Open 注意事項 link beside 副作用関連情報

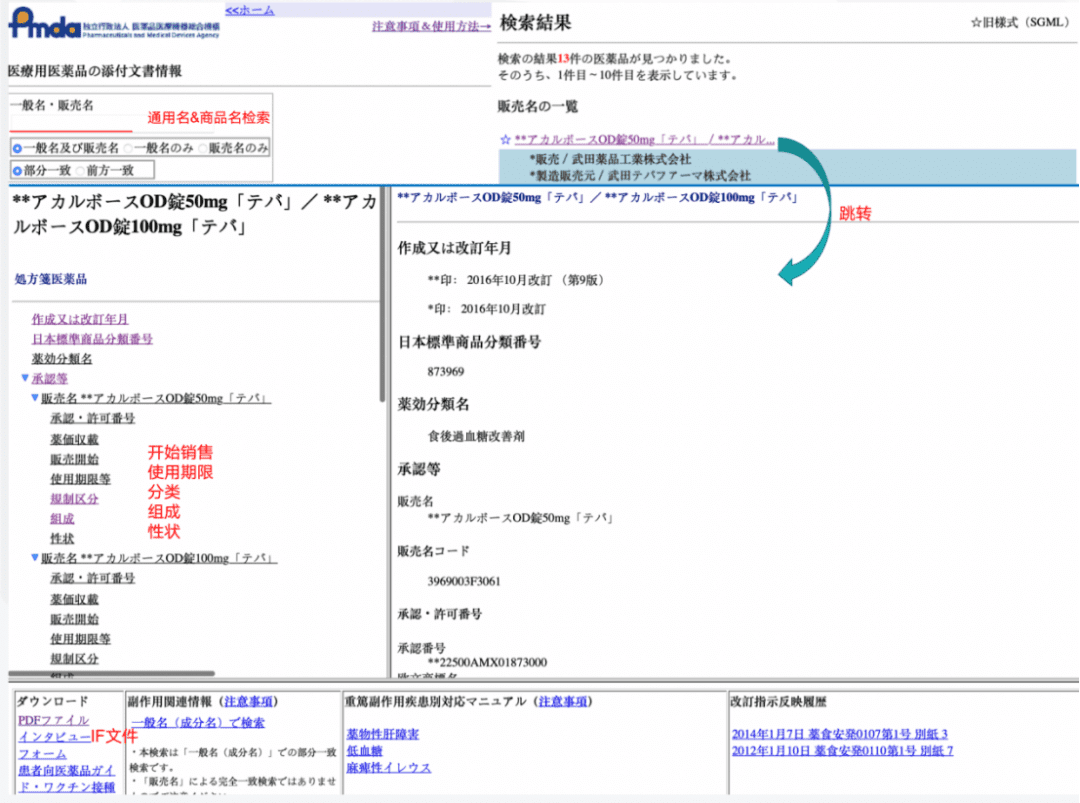[x=249, y=701]
